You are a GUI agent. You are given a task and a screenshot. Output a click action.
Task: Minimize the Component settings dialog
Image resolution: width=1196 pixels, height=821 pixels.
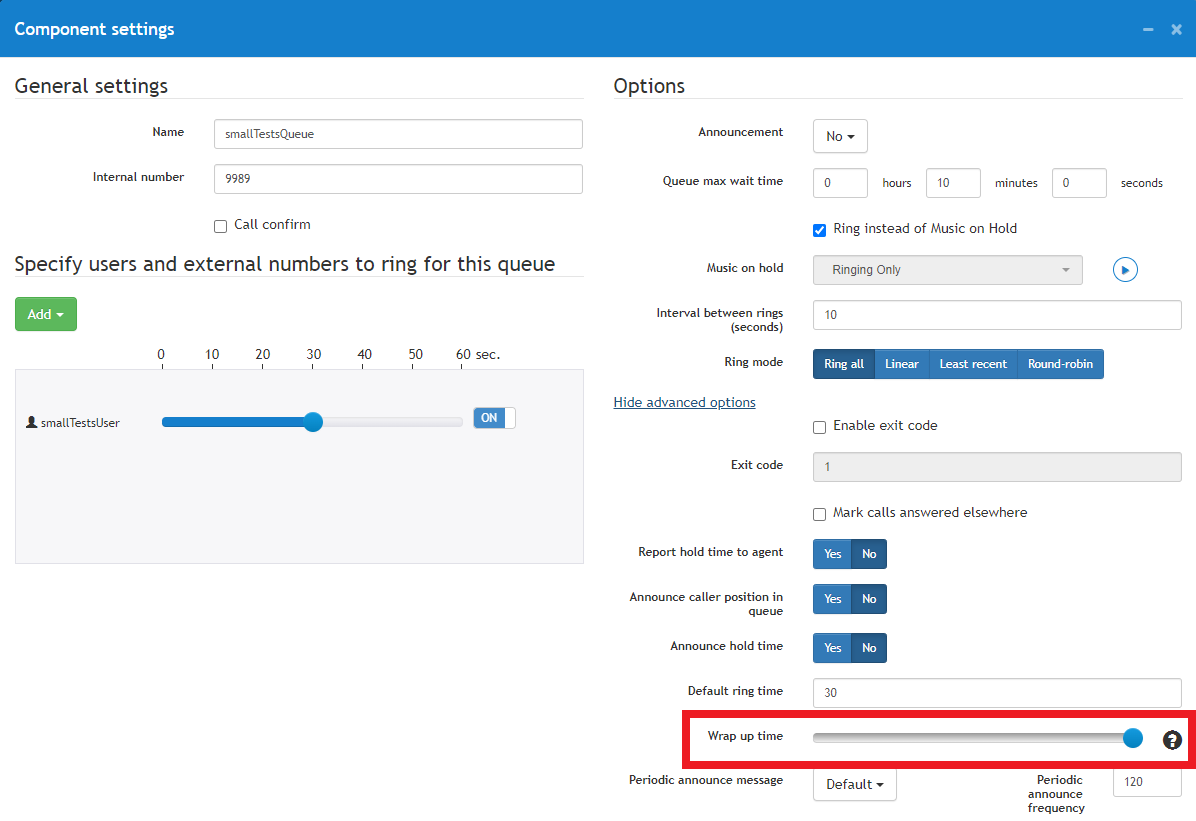1148,29
